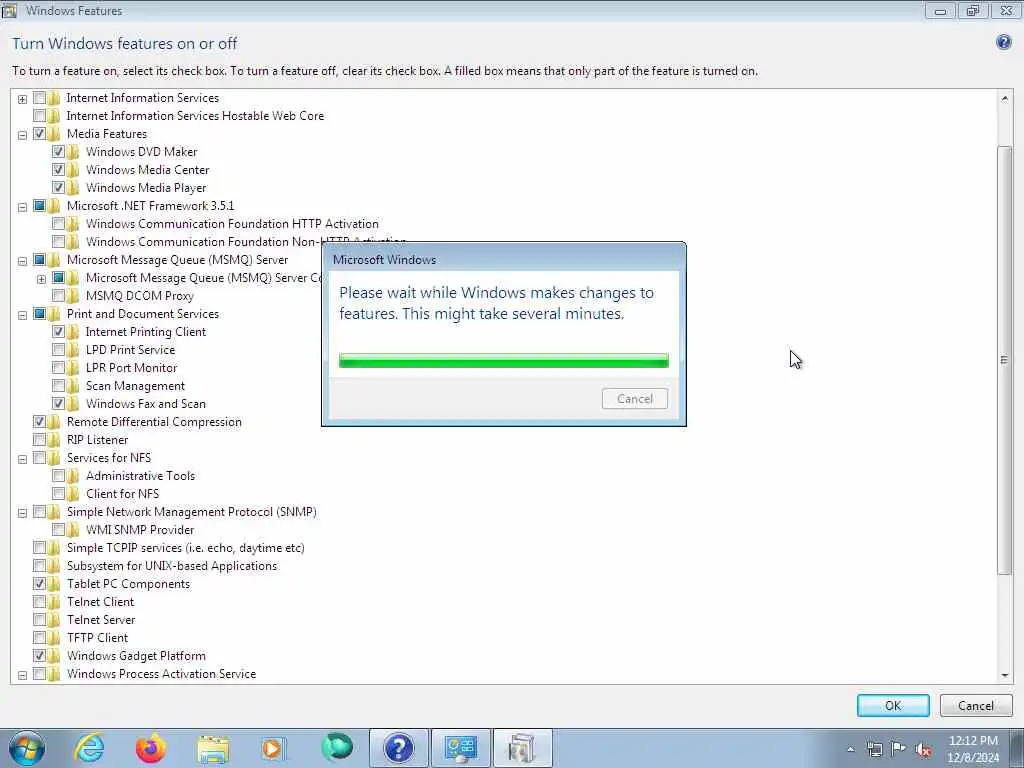Launch Internet Explorer from the taskbar

(x=89, y=748)
